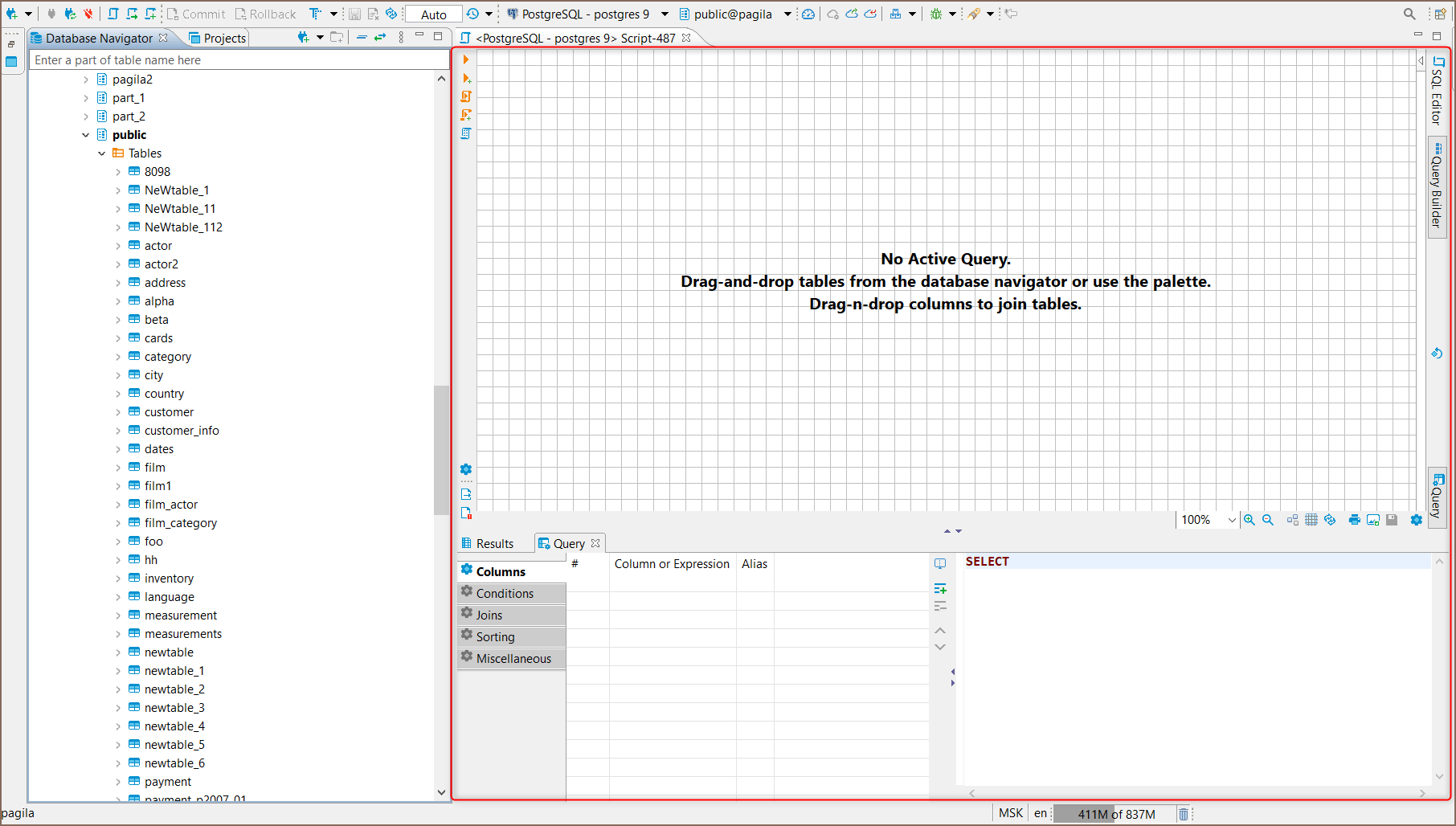The height and width of the screenshot is (826, 1456).
Task: Collapse the public schema
Action: [86, 134]
